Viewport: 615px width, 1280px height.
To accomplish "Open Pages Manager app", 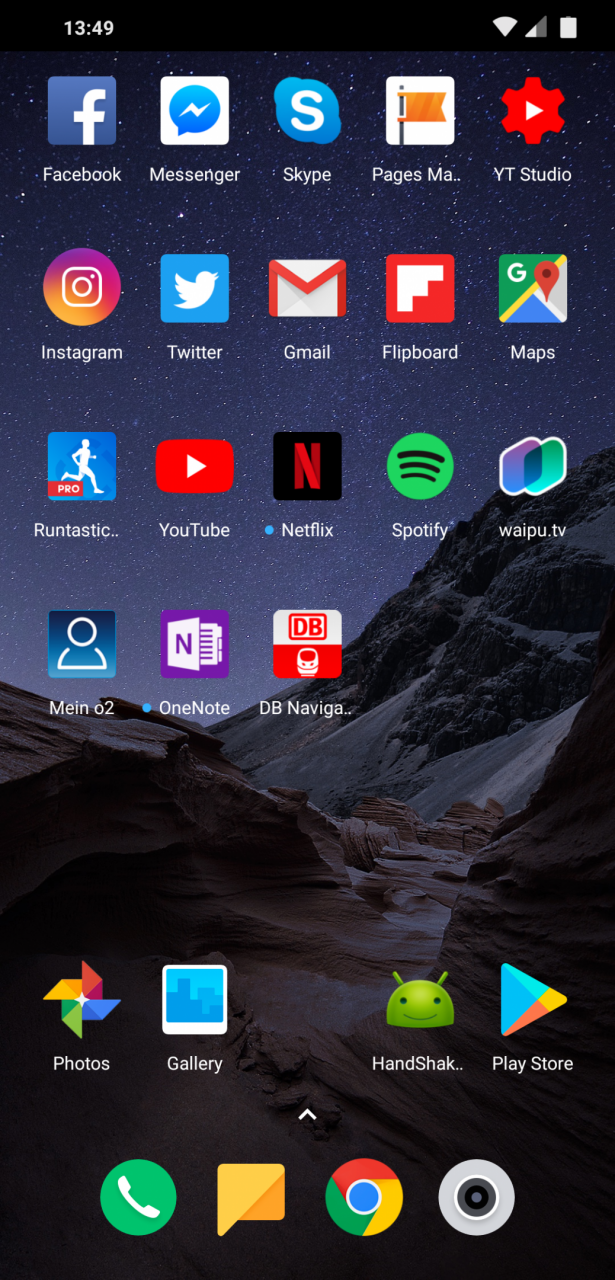I will click(420, 111).
